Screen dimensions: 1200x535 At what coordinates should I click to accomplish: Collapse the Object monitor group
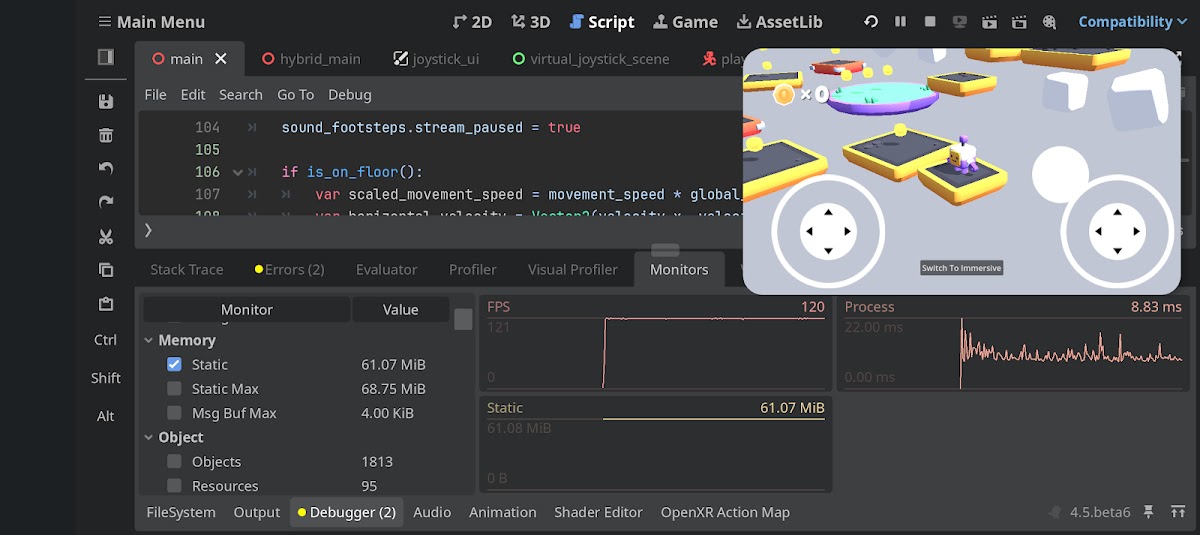pos(149,438)
